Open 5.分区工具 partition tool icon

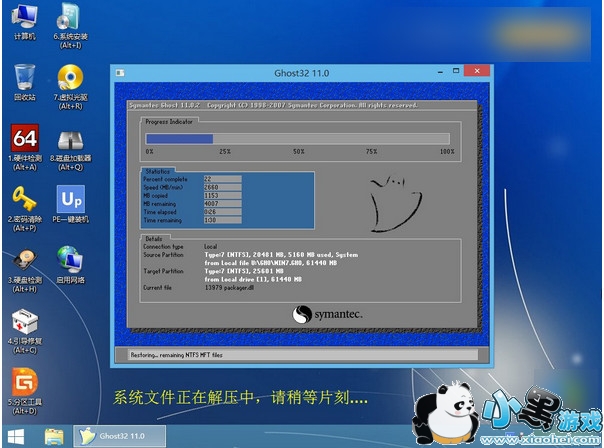pos(24,382)
